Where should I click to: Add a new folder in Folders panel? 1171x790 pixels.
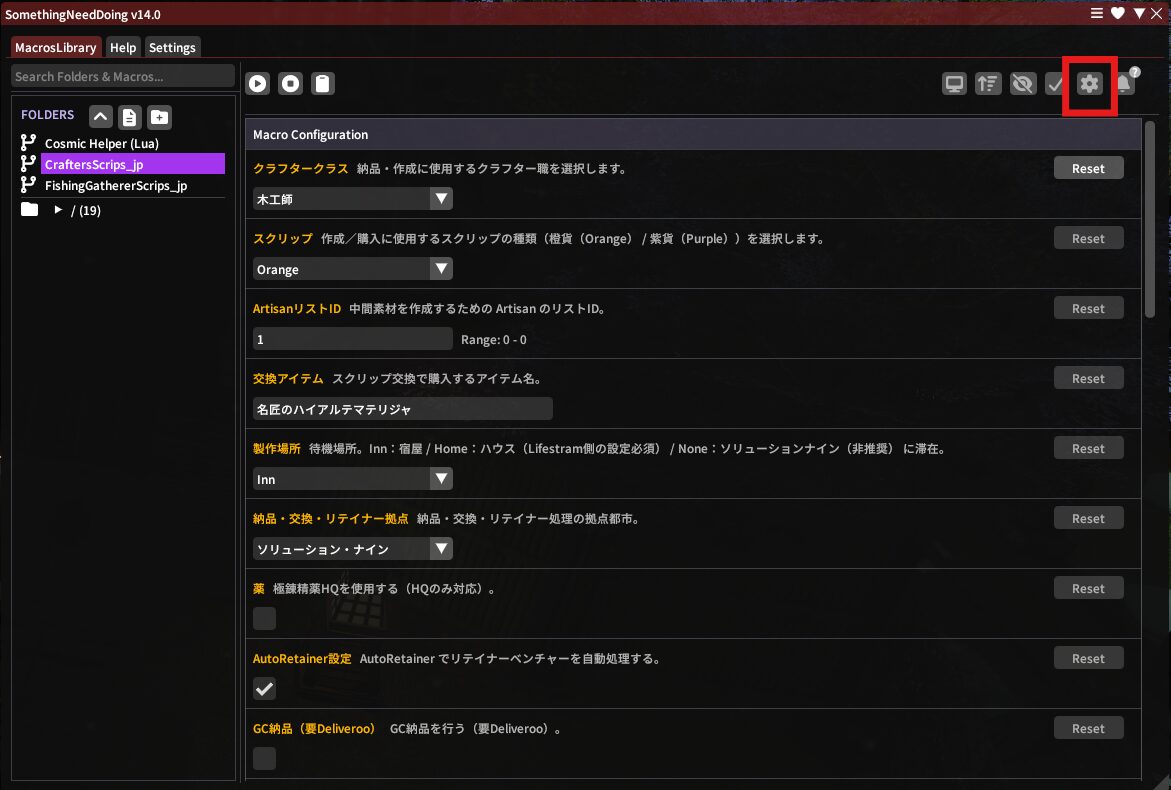(x=159, y=117)
